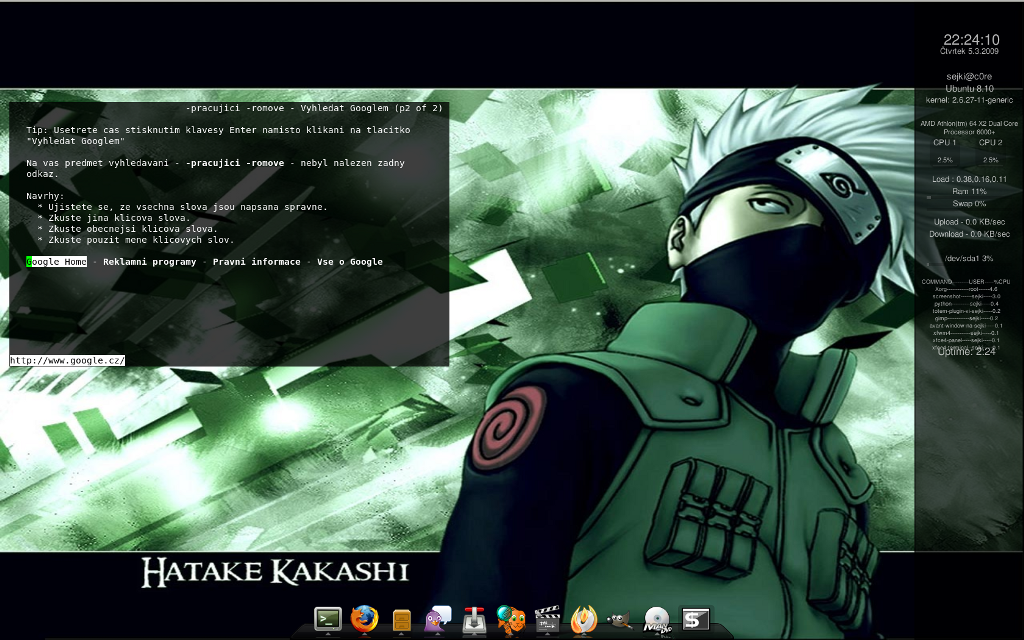Viewport: 1024px width, 640px height.
Task: Click the 22:24:10 clock in the system monitor
Action: [971, 40]
